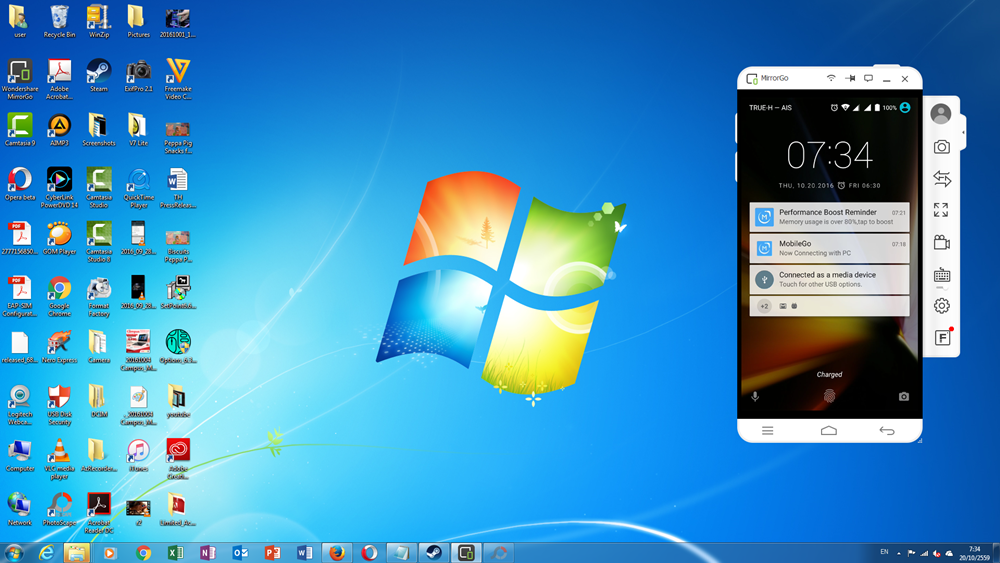
Task: Open EN language selector in system tray
Action: click(x=884, y=552)
